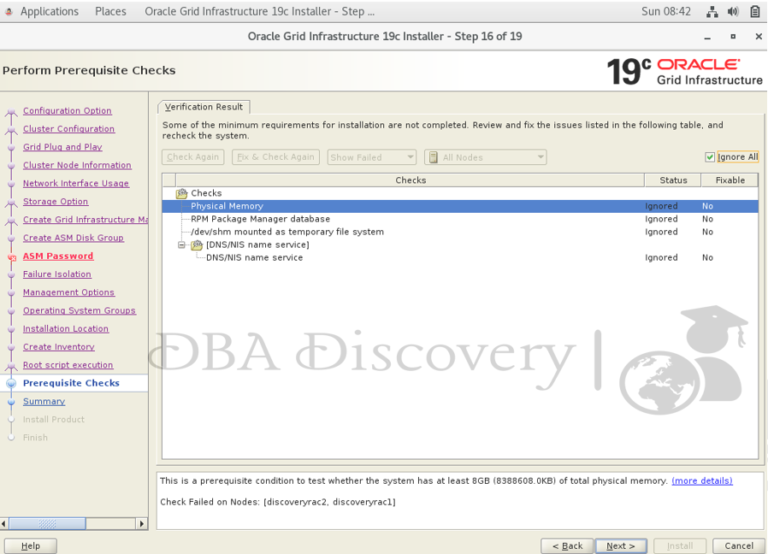Viewport: 768px width, 554px height.
Task: Click the All Nodes dropdown server icon
Action: (433, 157)
